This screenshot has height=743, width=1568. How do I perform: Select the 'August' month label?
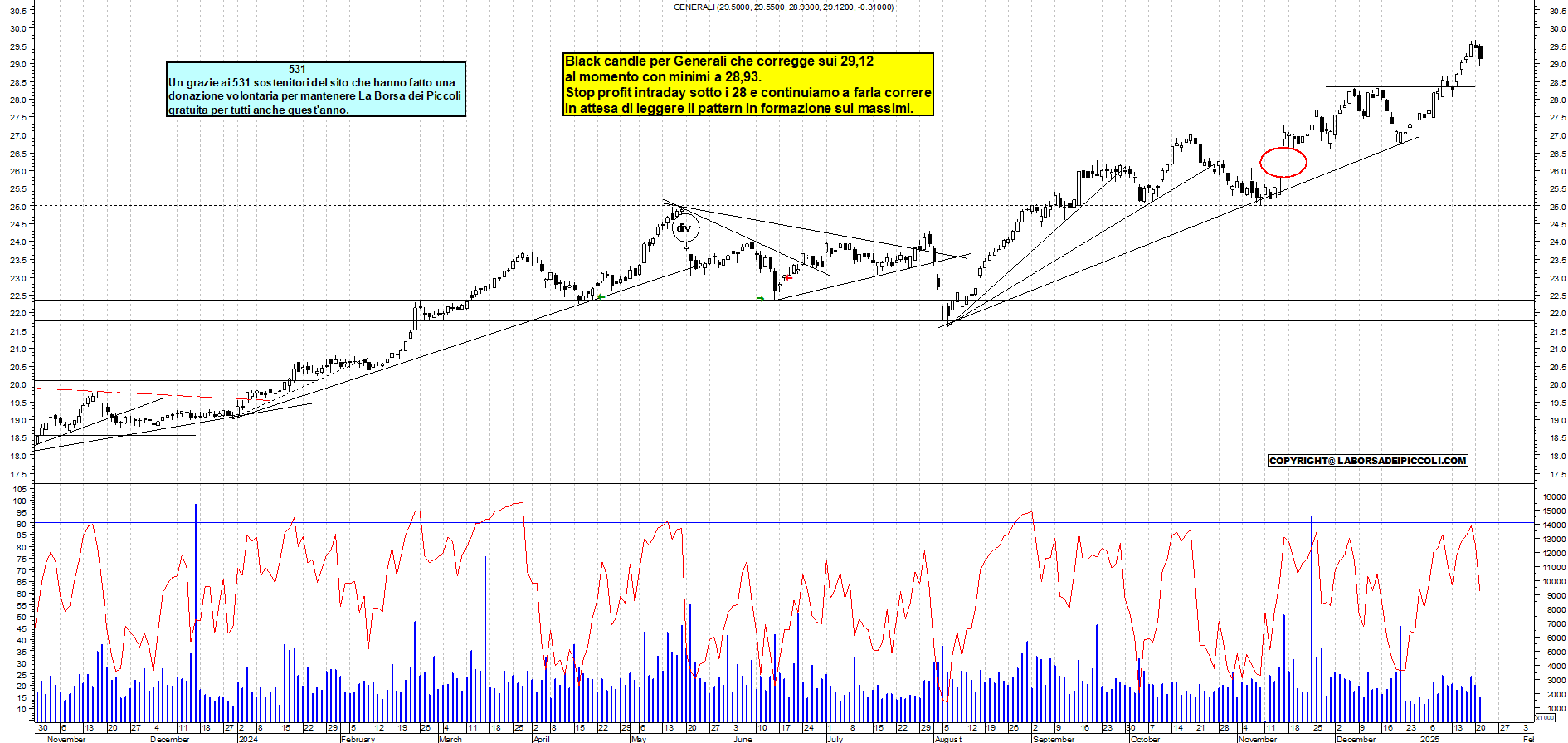pyautogui.click(x=948, y=739)
